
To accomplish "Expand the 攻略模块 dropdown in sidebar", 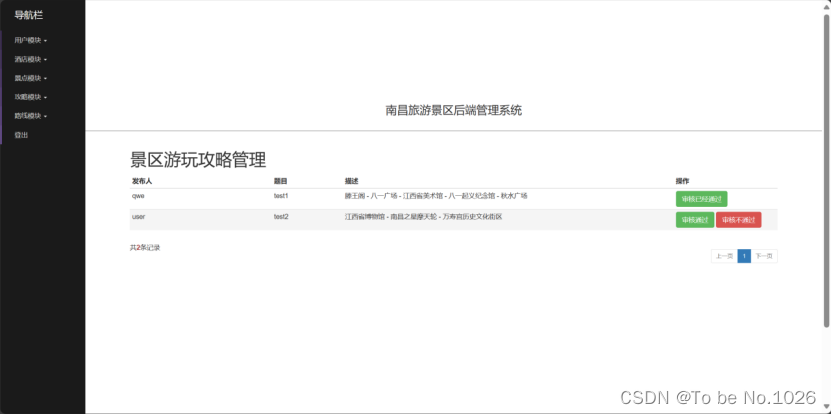I will (x=30, y=98).
